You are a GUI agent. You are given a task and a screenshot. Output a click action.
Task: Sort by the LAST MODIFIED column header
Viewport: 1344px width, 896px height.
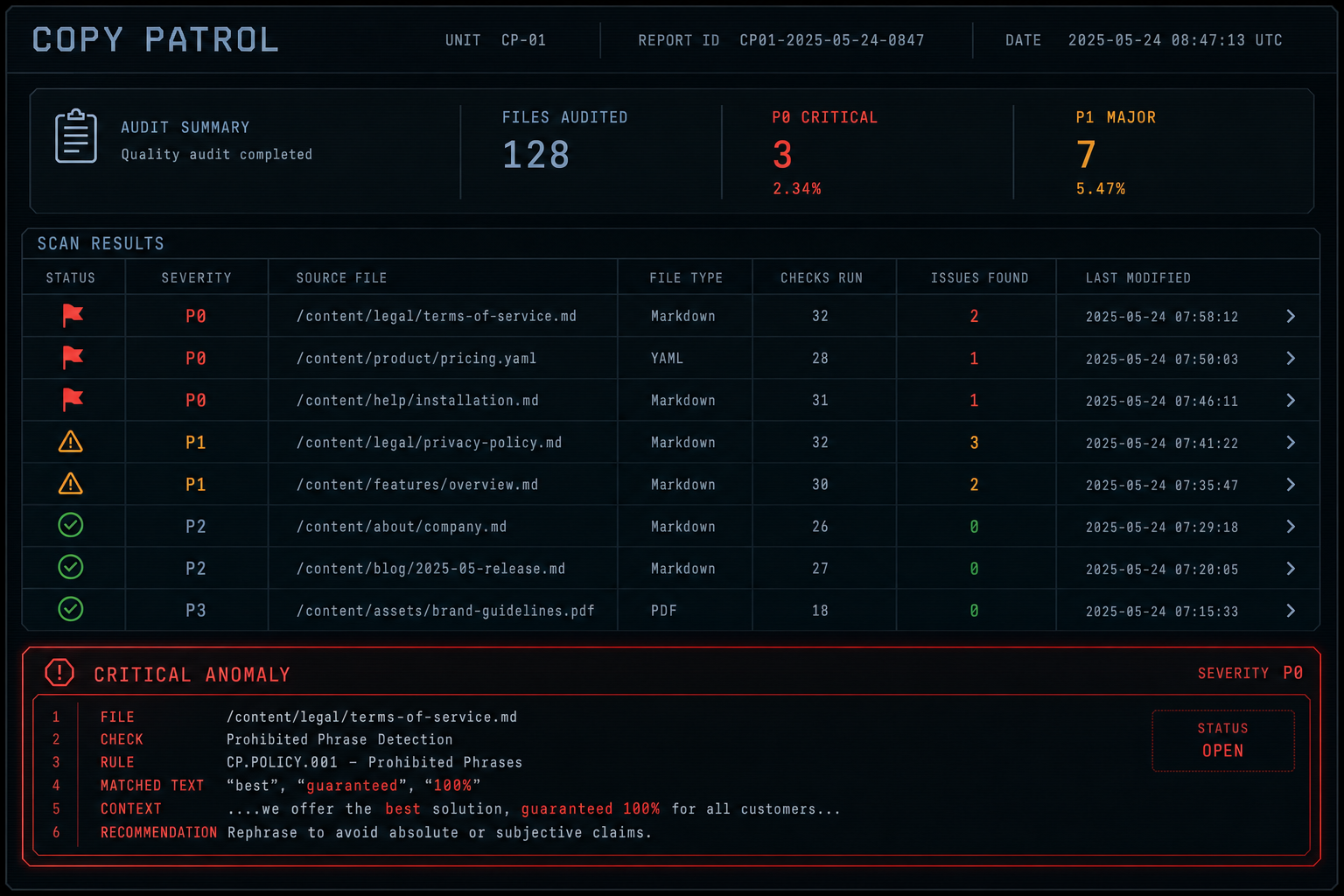1138,277
